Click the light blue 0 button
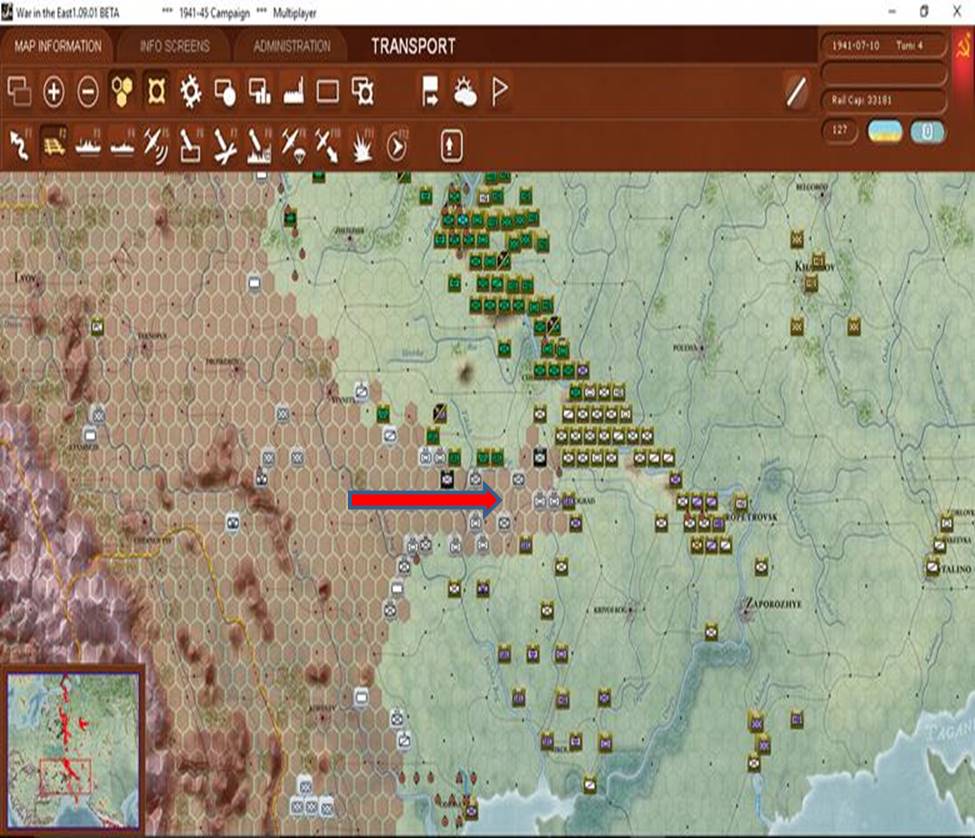975x838 pixels. (x=927, y=131)
